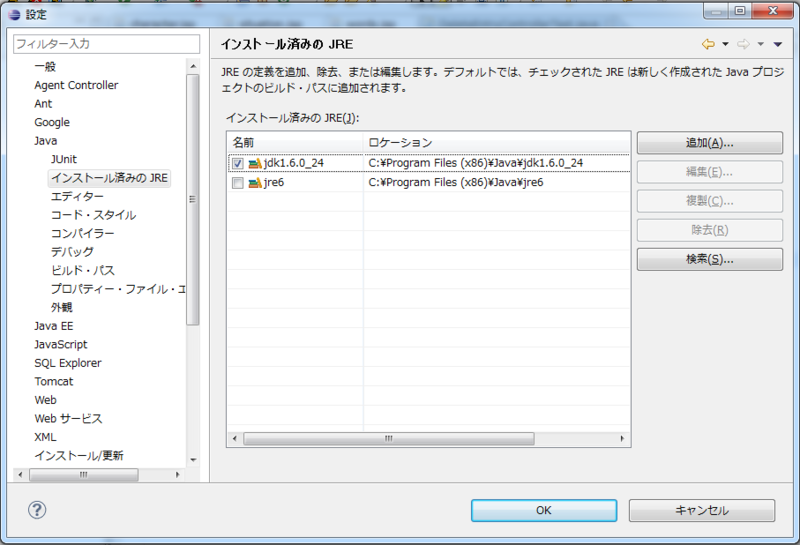Screen dimensions: 800x545
Task: Click the help question mark icon
Action: pos(37,510)
